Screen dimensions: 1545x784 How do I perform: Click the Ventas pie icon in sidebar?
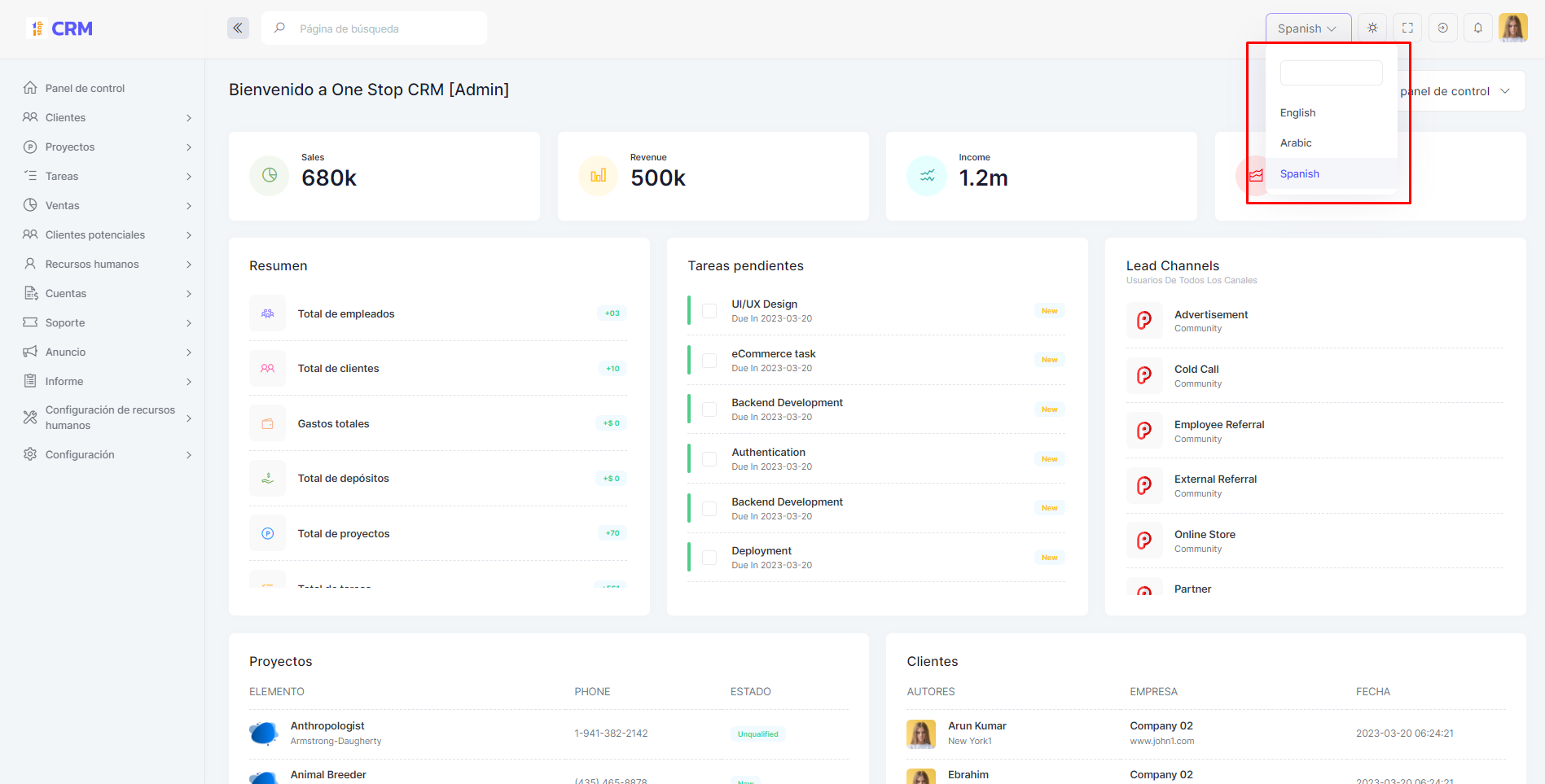click(x=30, y=204)
